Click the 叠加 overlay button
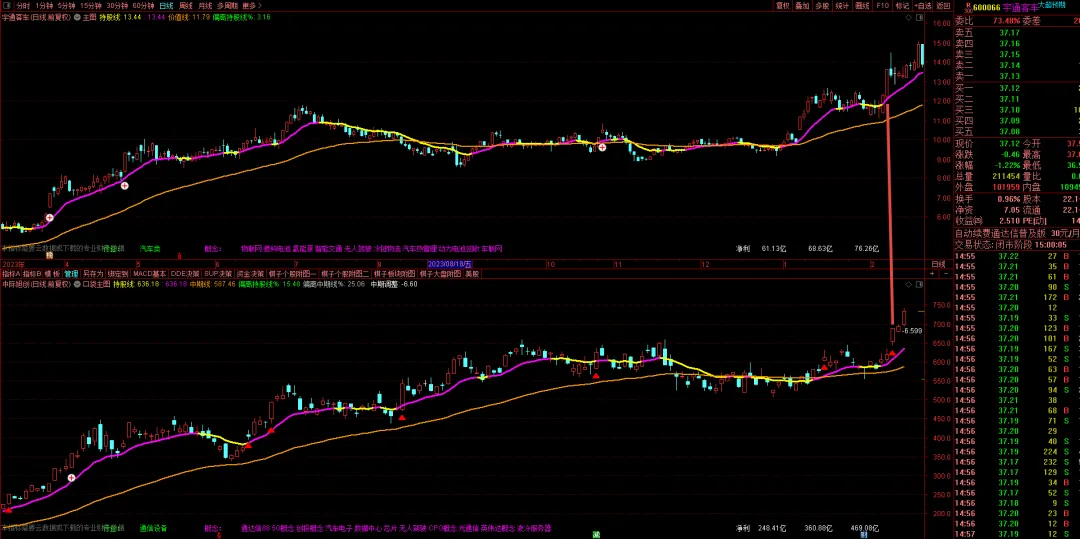 point(802,6)
